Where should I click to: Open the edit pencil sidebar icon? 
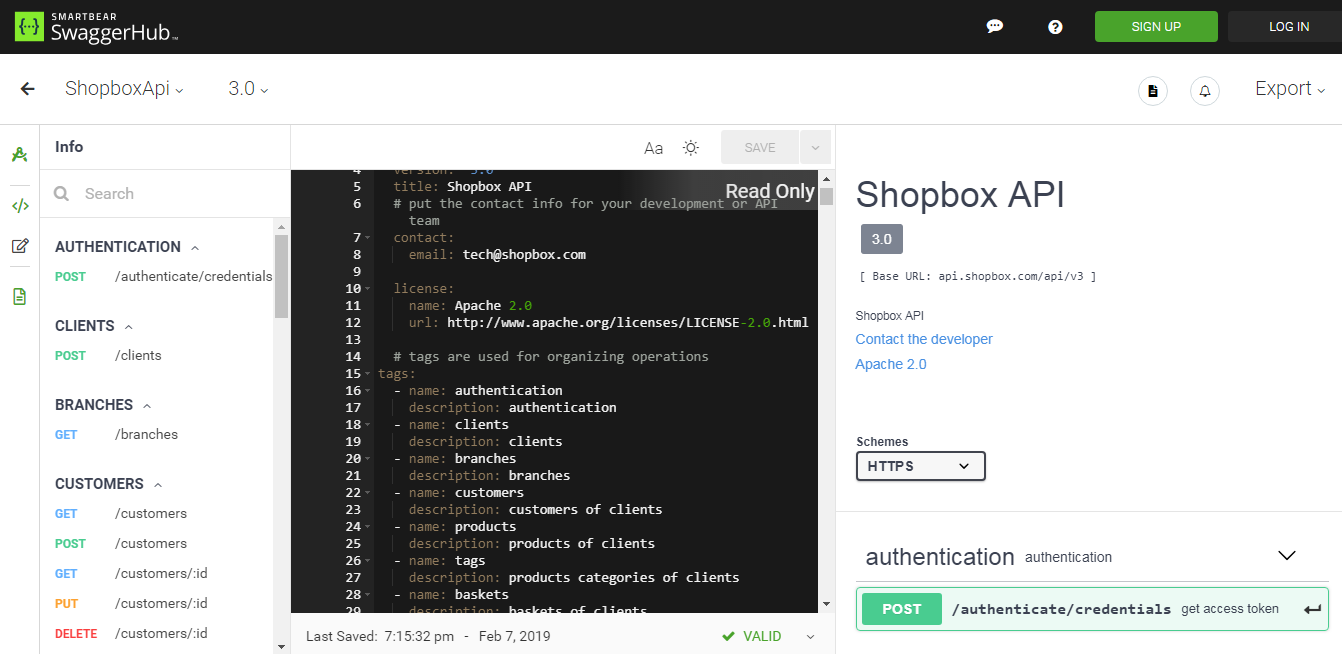(19, 246)
